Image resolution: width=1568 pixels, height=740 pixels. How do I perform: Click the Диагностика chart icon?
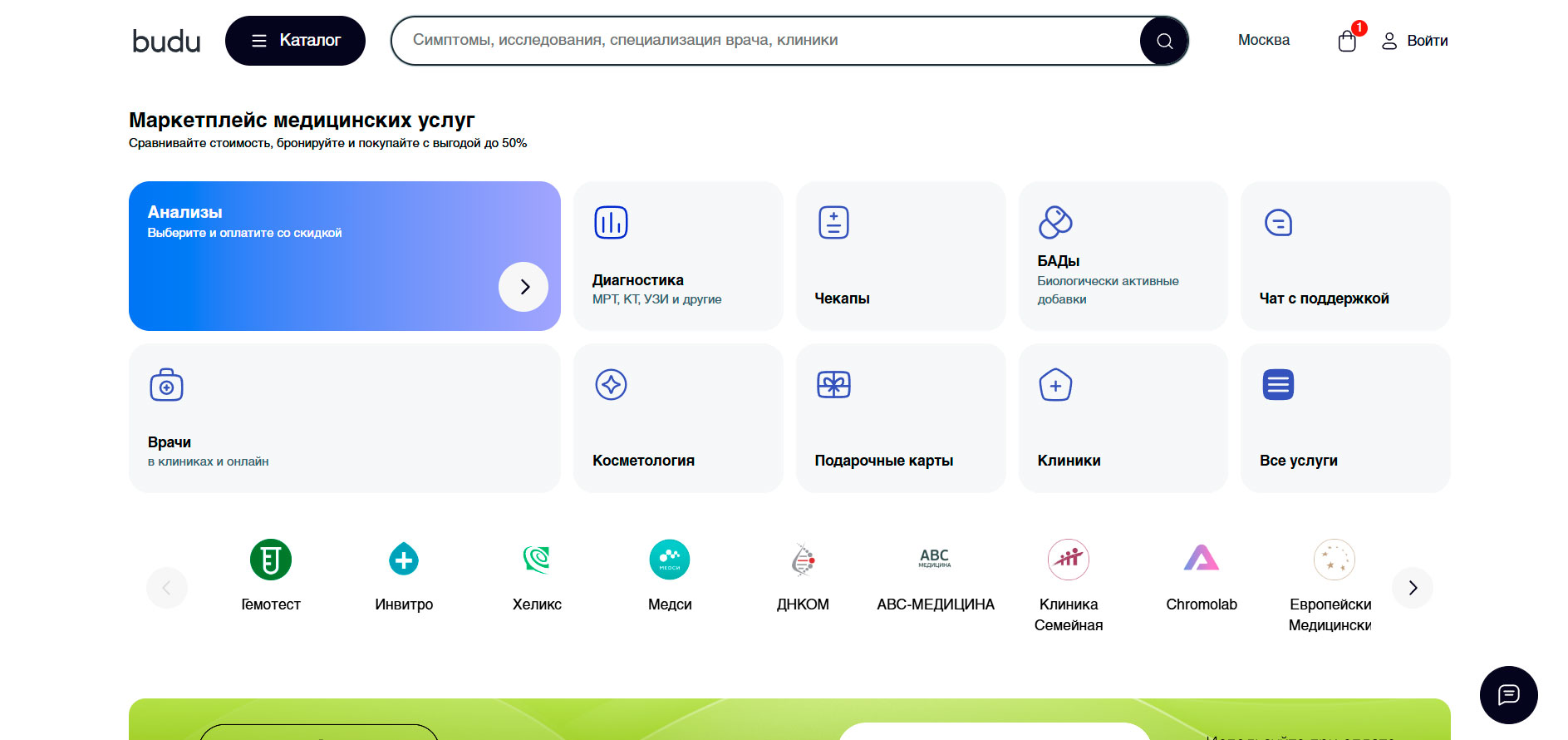pyautogui.click(x=611, y=222)
